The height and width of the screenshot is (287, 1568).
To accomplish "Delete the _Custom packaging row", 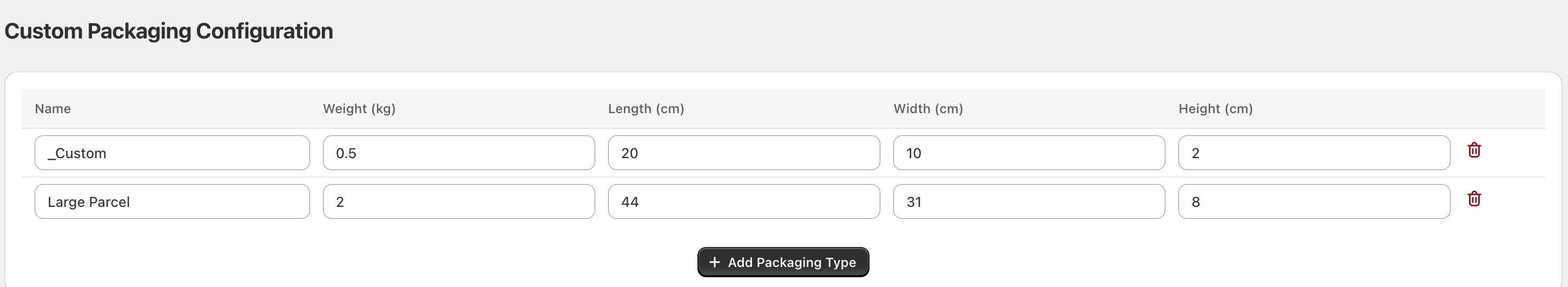I will coord(1474,150).
